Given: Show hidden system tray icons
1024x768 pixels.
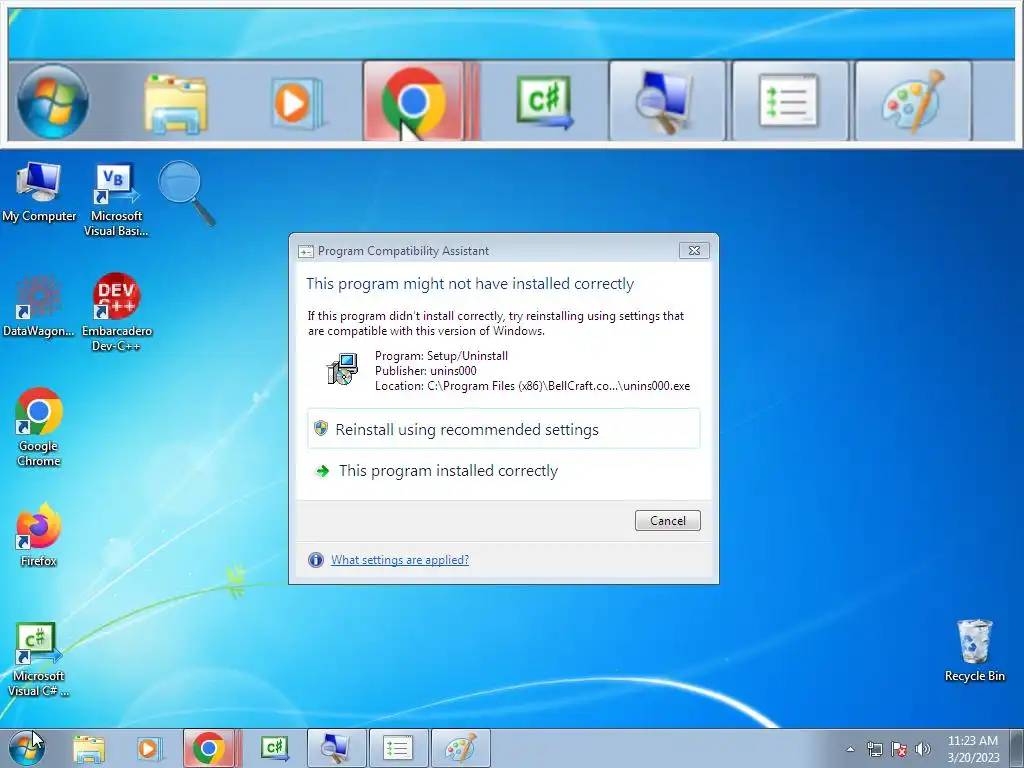Looking at the screenshot, I should coord(850,749).
